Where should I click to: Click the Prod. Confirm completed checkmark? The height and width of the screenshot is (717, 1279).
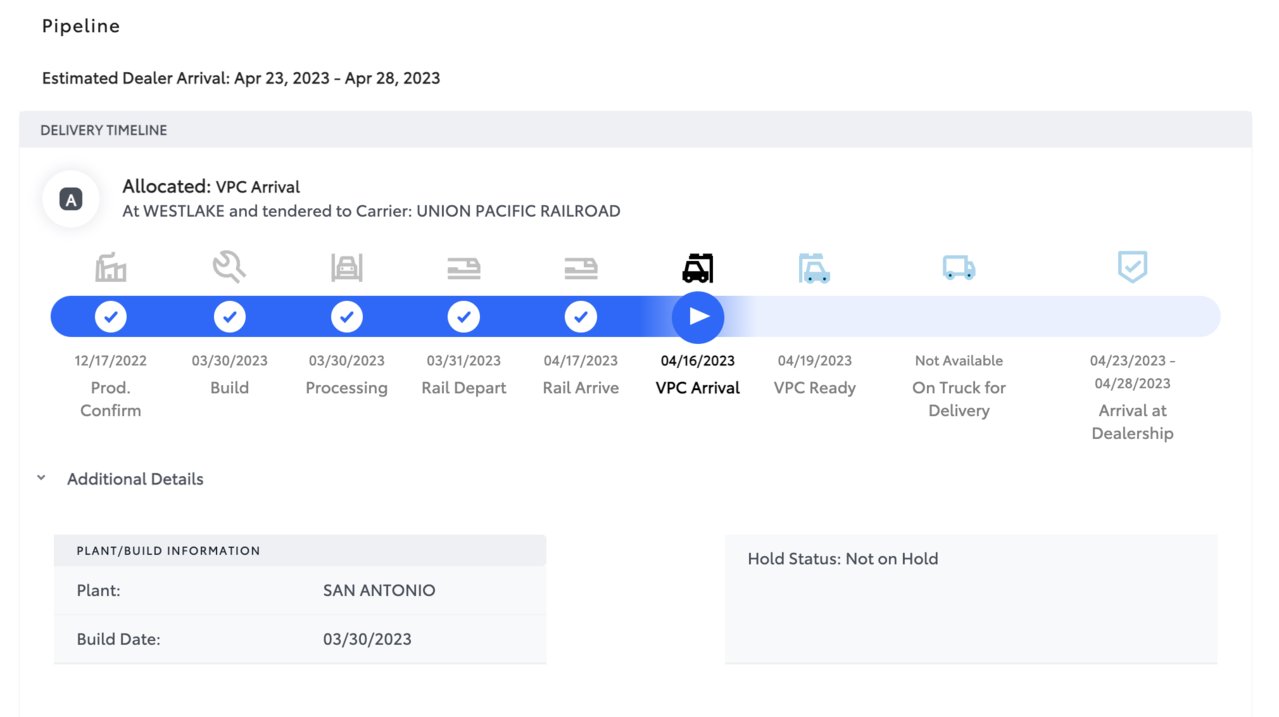[x=111, y=317]
